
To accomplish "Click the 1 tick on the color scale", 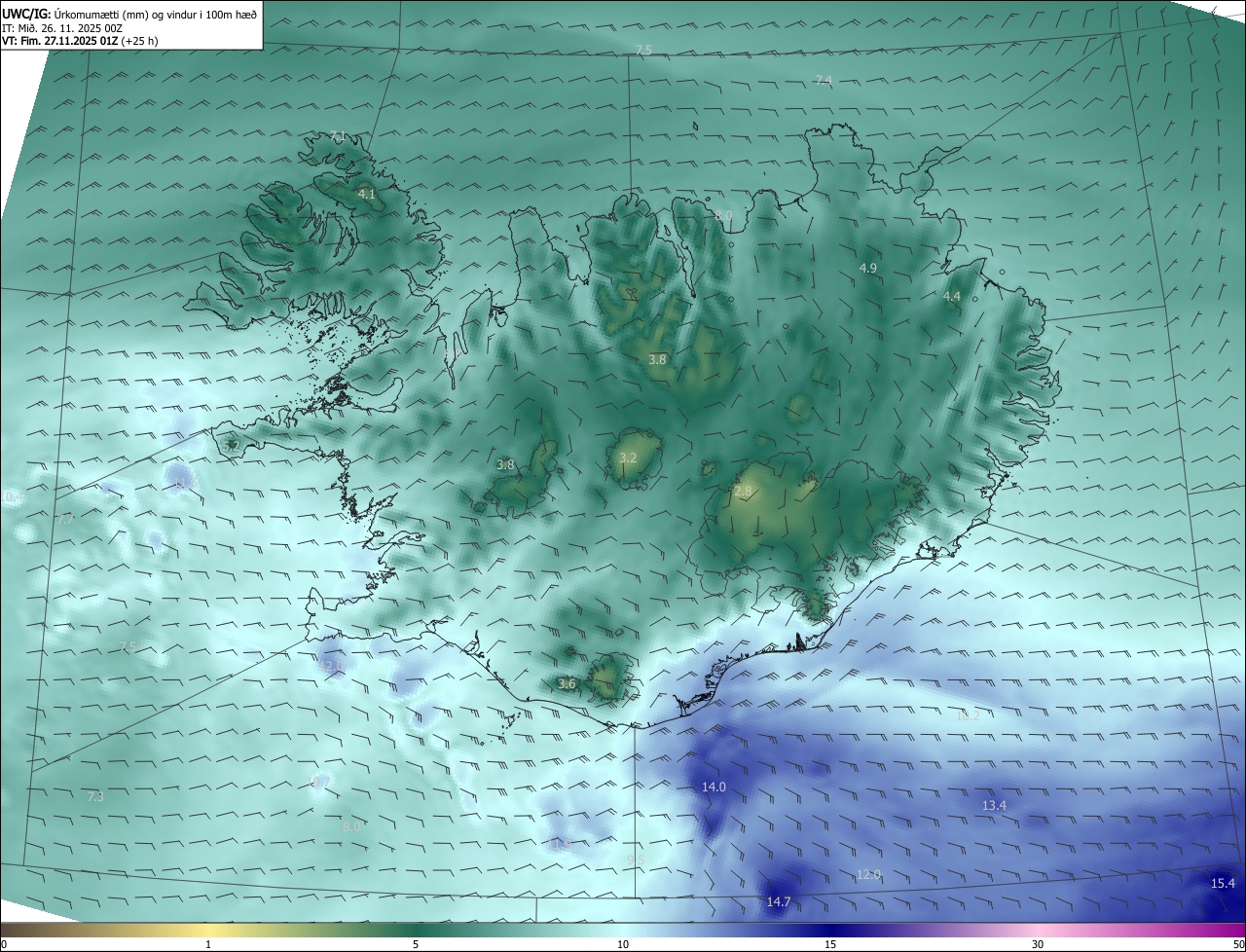I will [208, 944].
